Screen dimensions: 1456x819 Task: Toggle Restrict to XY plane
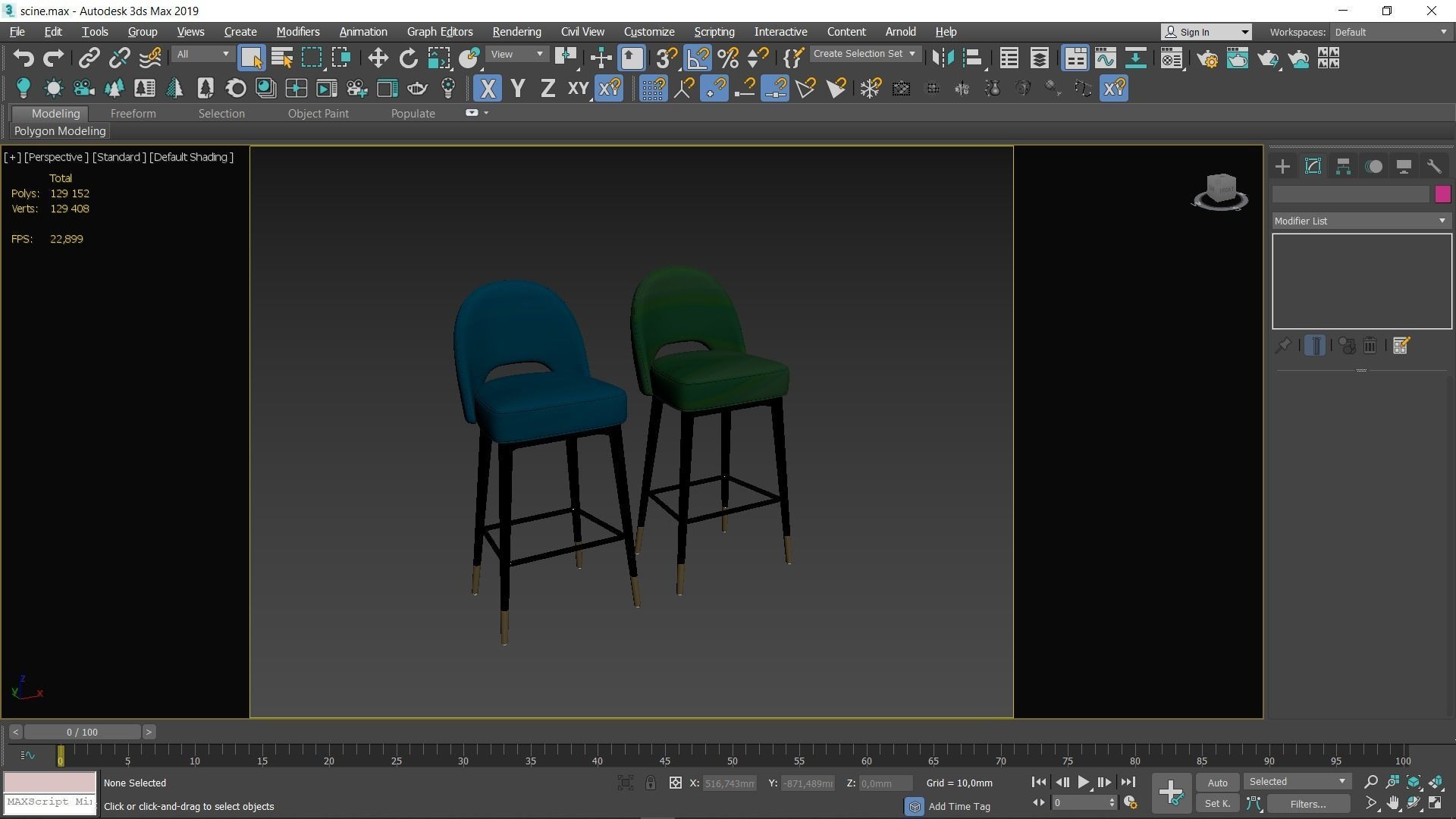click(x=579, y=89)
